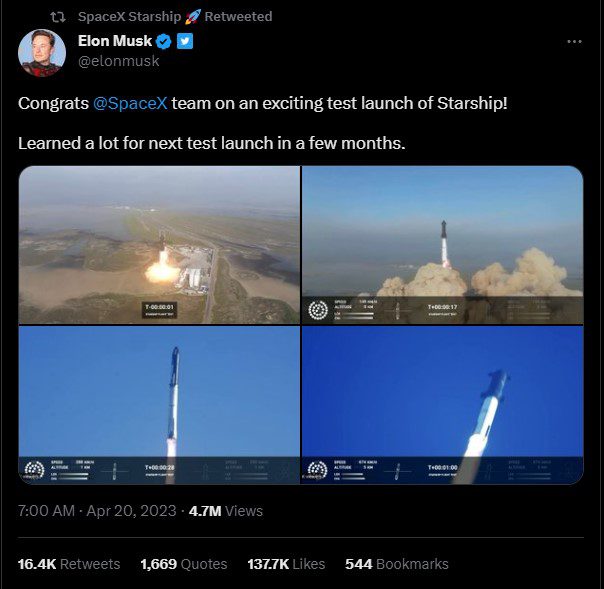Open the three-dot More options menu
The height and width of the screenshot is (589, 604).
point(574,41)
